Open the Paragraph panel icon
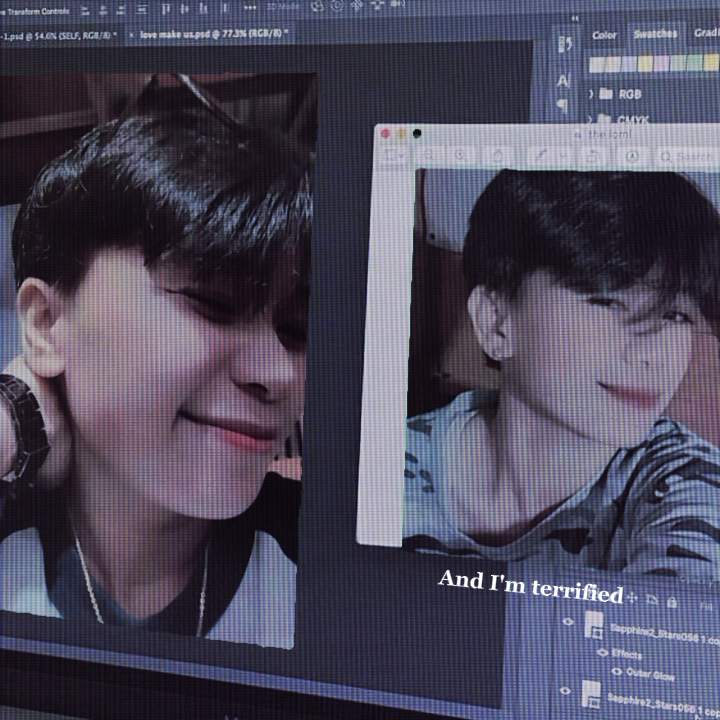Screen dimensions: 720x720 (564, 105)
